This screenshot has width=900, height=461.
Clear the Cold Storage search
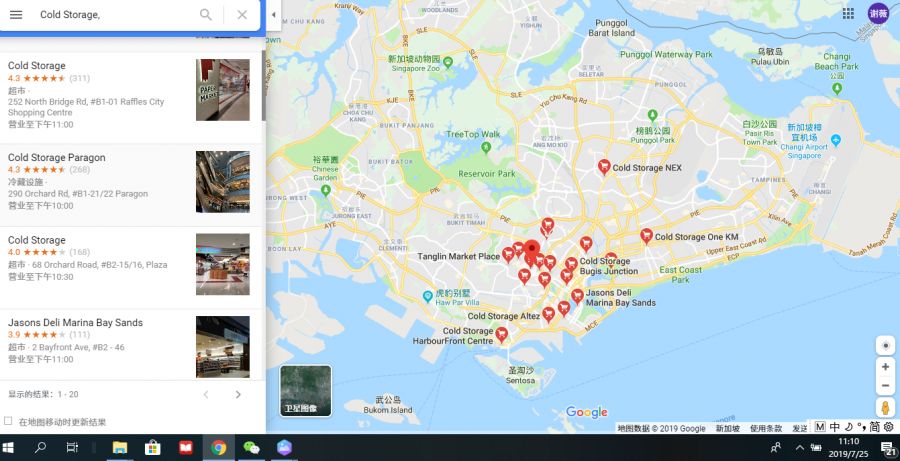point(242,15)
